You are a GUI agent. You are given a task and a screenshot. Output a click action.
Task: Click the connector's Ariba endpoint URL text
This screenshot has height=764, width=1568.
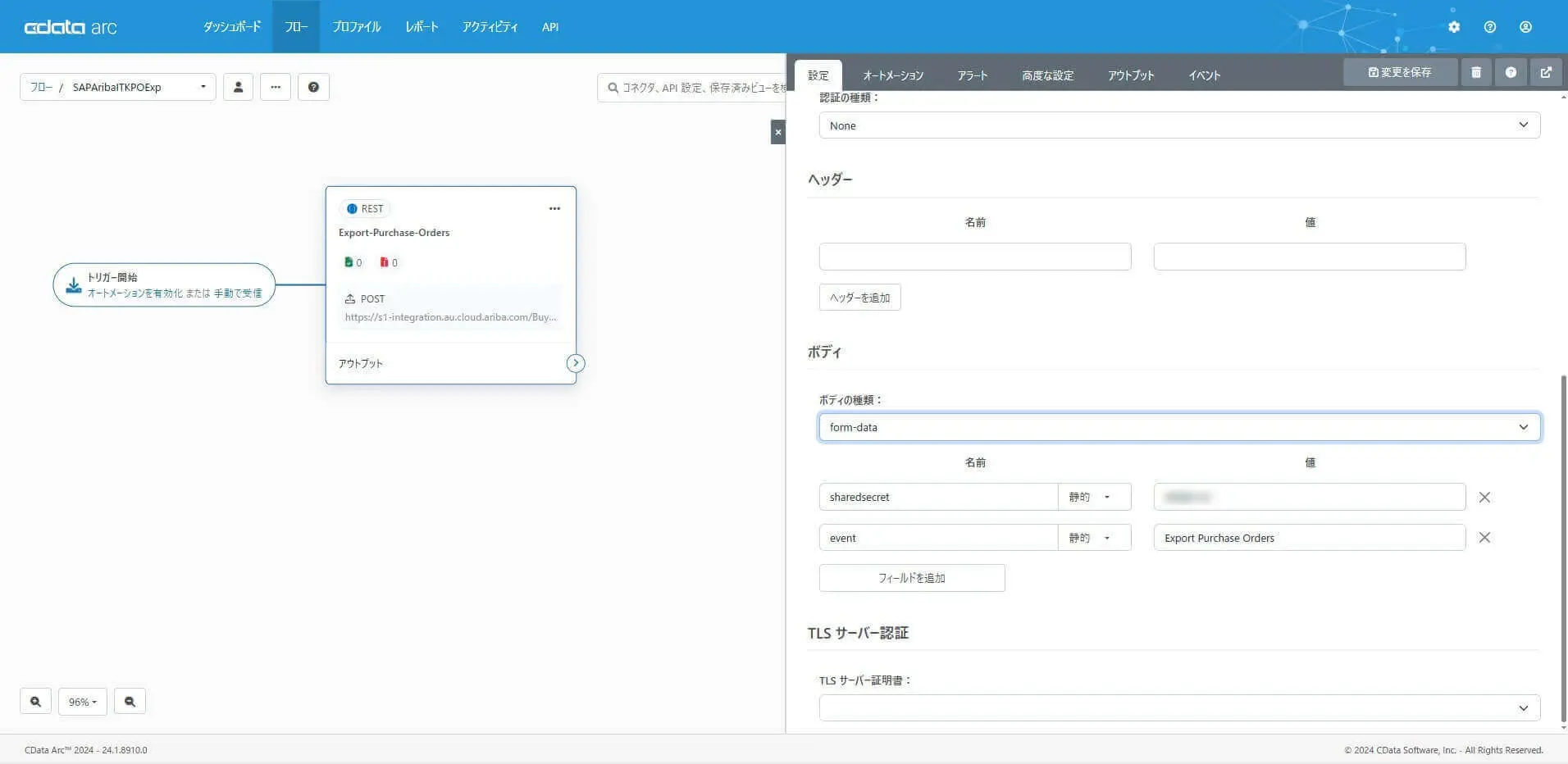pyautogui.click(x=450, y=317)
